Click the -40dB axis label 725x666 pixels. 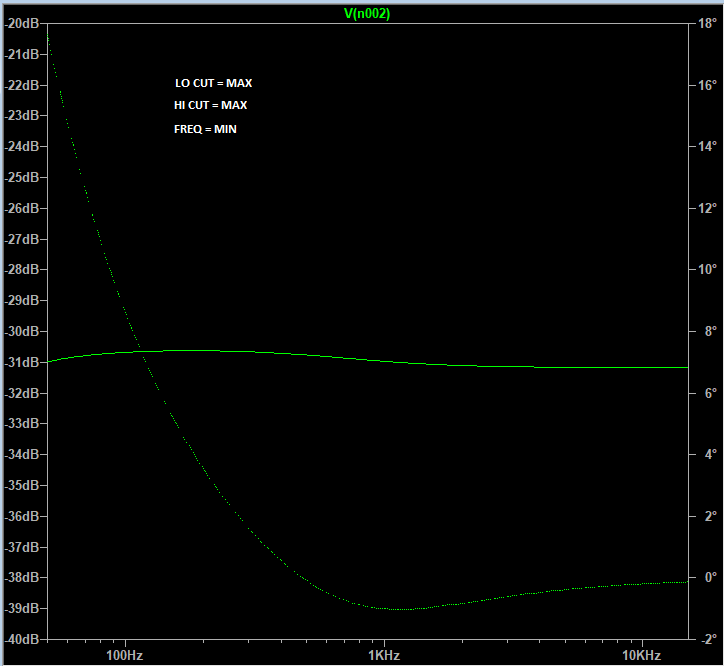point(21,640)
